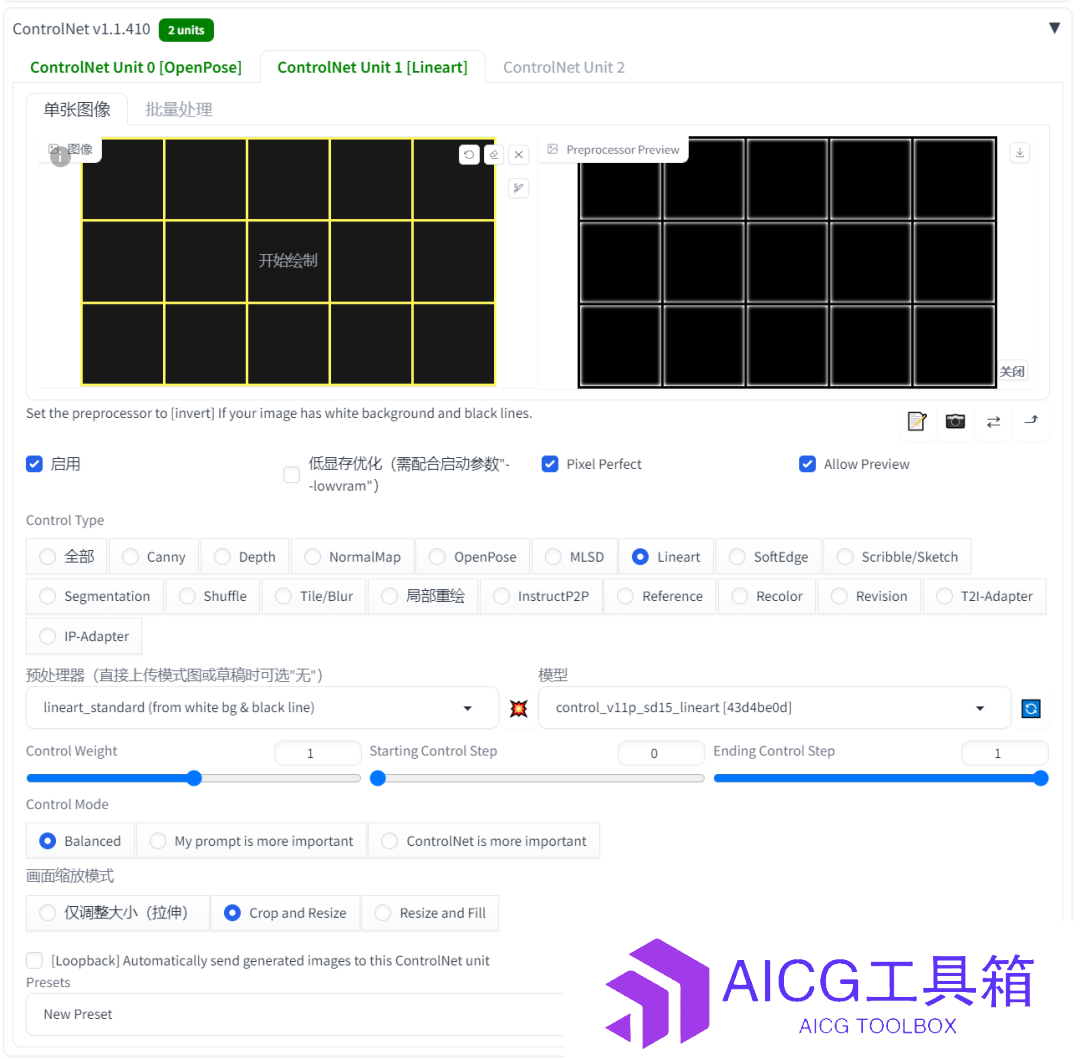Uncheck Pixel Perfect
The width and height of the screenshot is (1080, 1059).
[x=550, y=464]
